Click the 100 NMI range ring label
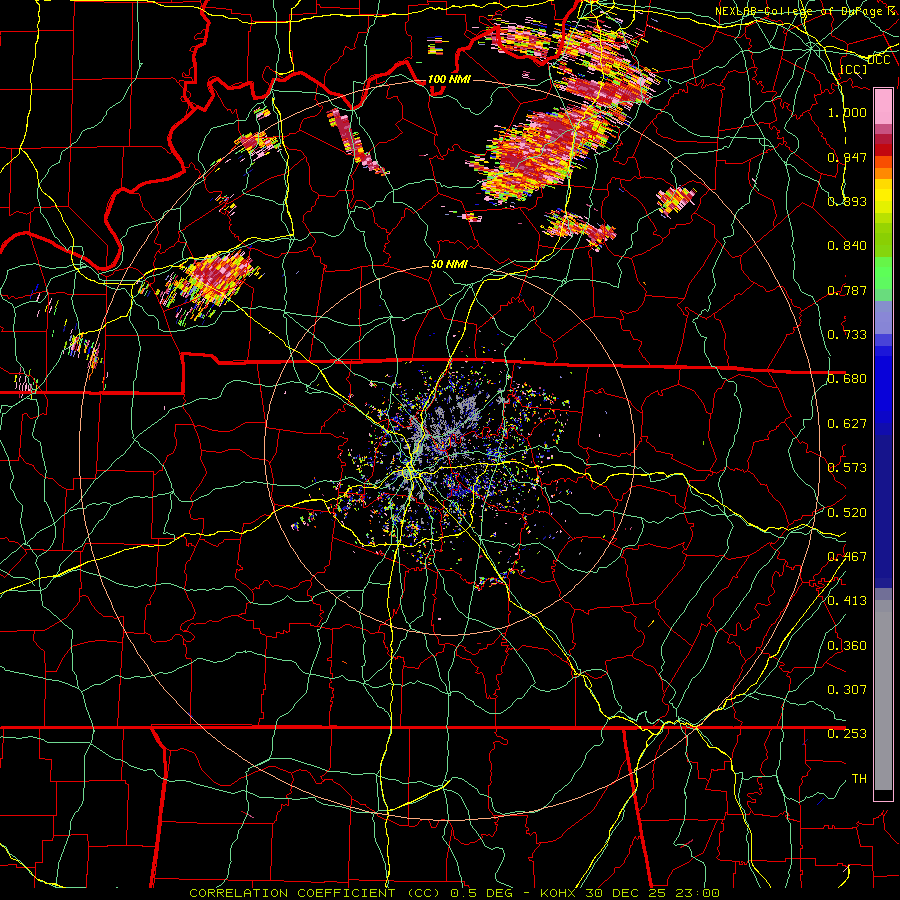The height and width of the screenshot is (900, 900). point(449,79)
